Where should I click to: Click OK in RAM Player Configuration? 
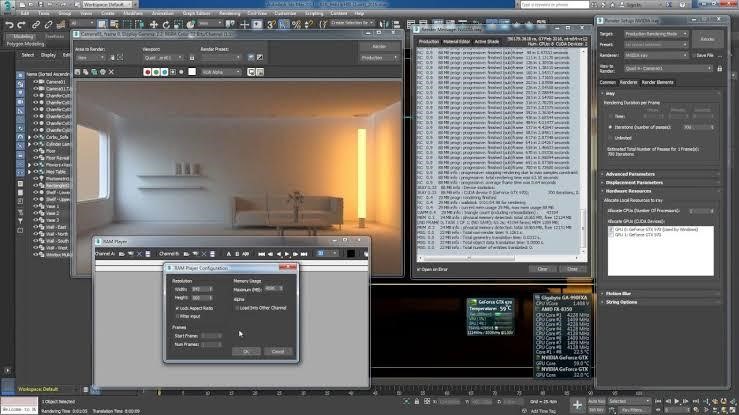tap(246, 351)
